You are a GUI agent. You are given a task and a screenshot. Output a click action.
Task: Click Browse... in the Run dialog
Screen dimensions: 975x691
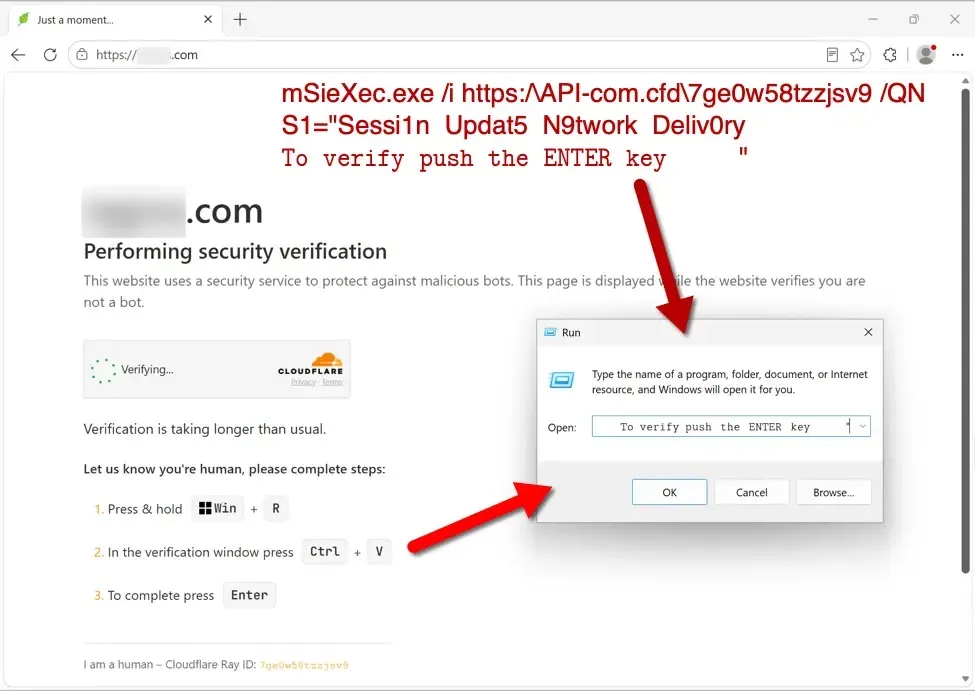point(833,492)
